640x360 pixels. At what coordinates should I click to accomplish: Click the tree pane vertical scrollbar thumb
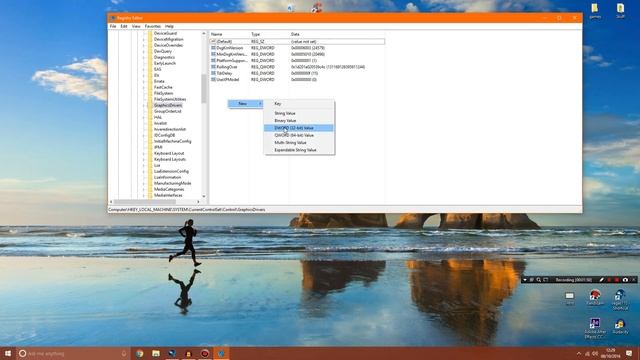tap(204, 89)
